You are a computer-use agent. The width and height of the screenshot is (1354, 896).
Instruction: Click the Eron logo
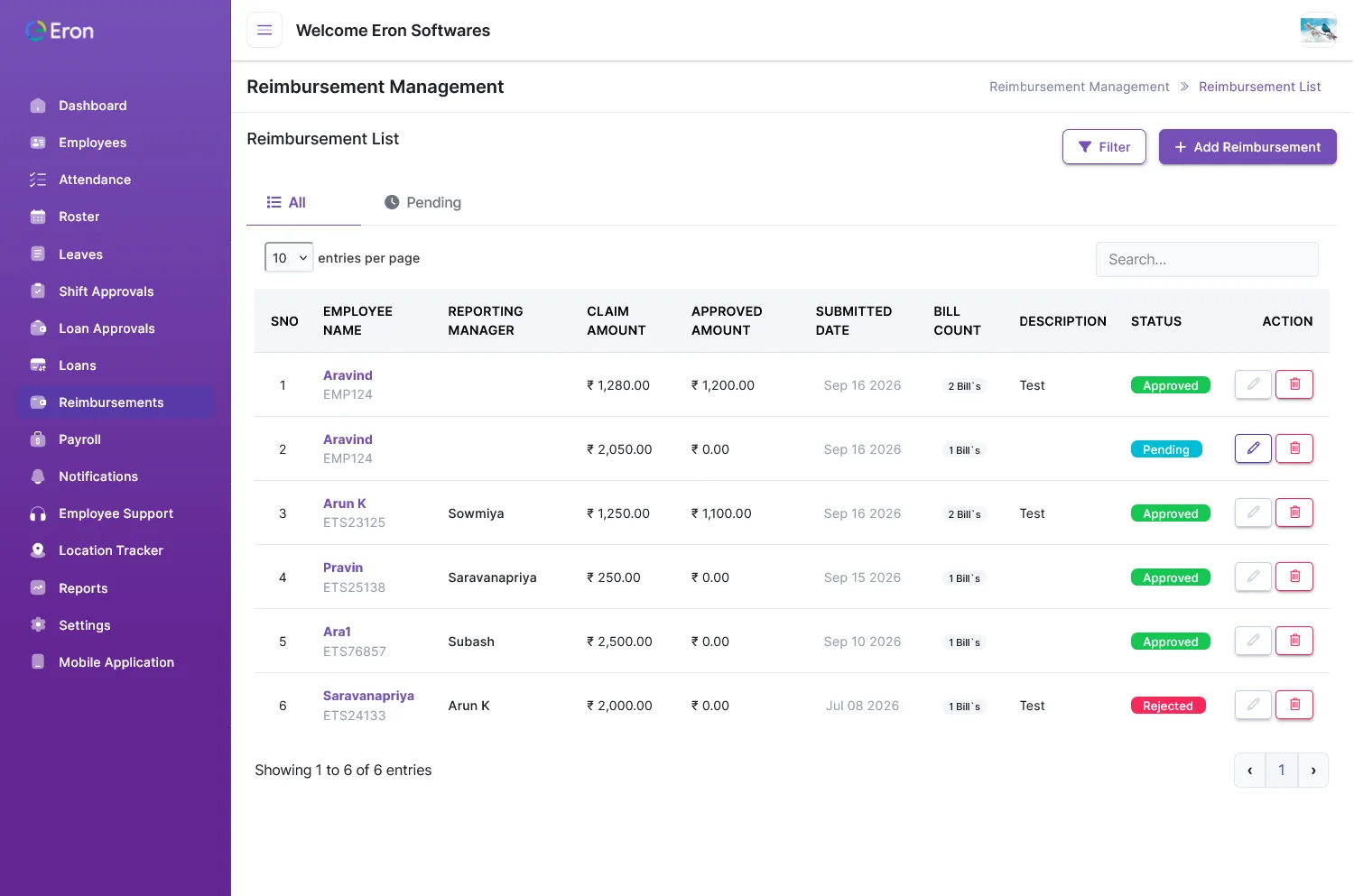pos(60,31)
